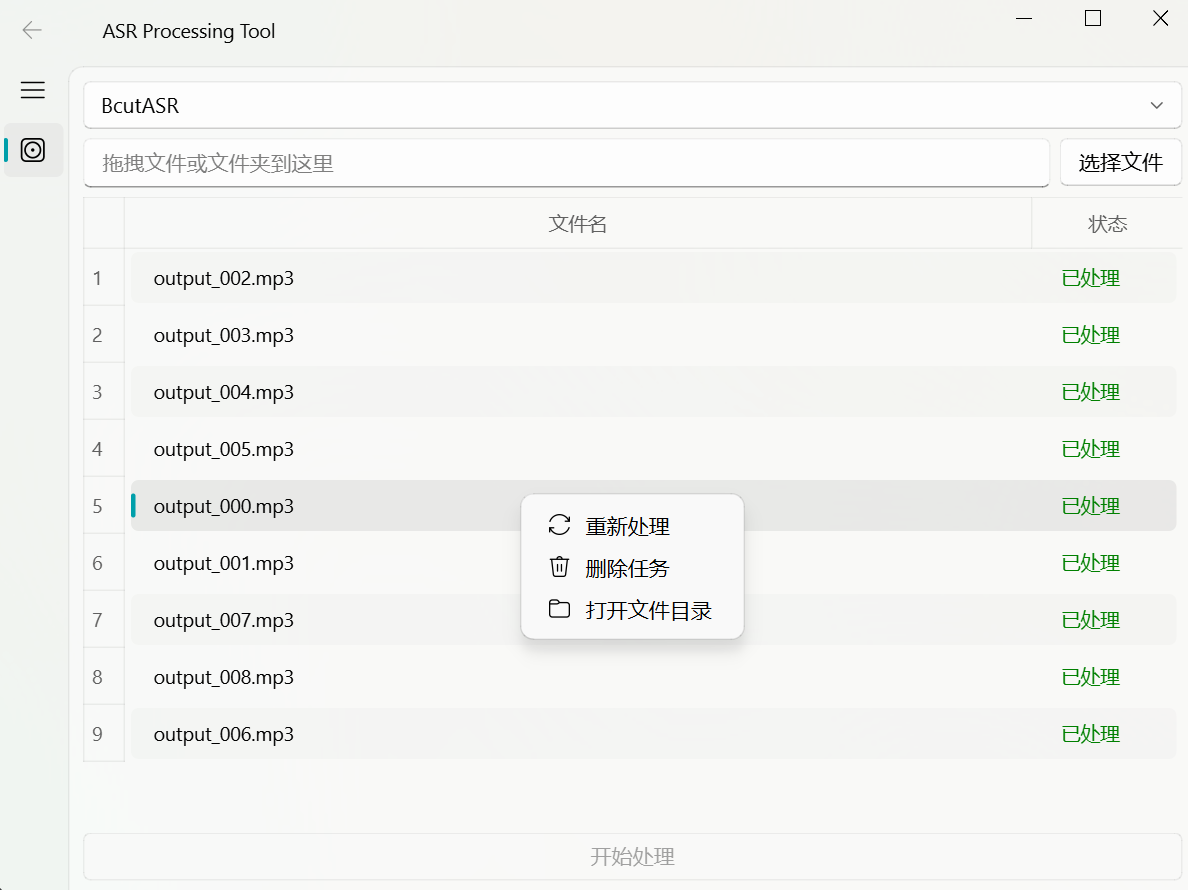Choose 重新处理 from the context menu
The height and width of the screenshot is (890, 1188).
tap(629, 525)
